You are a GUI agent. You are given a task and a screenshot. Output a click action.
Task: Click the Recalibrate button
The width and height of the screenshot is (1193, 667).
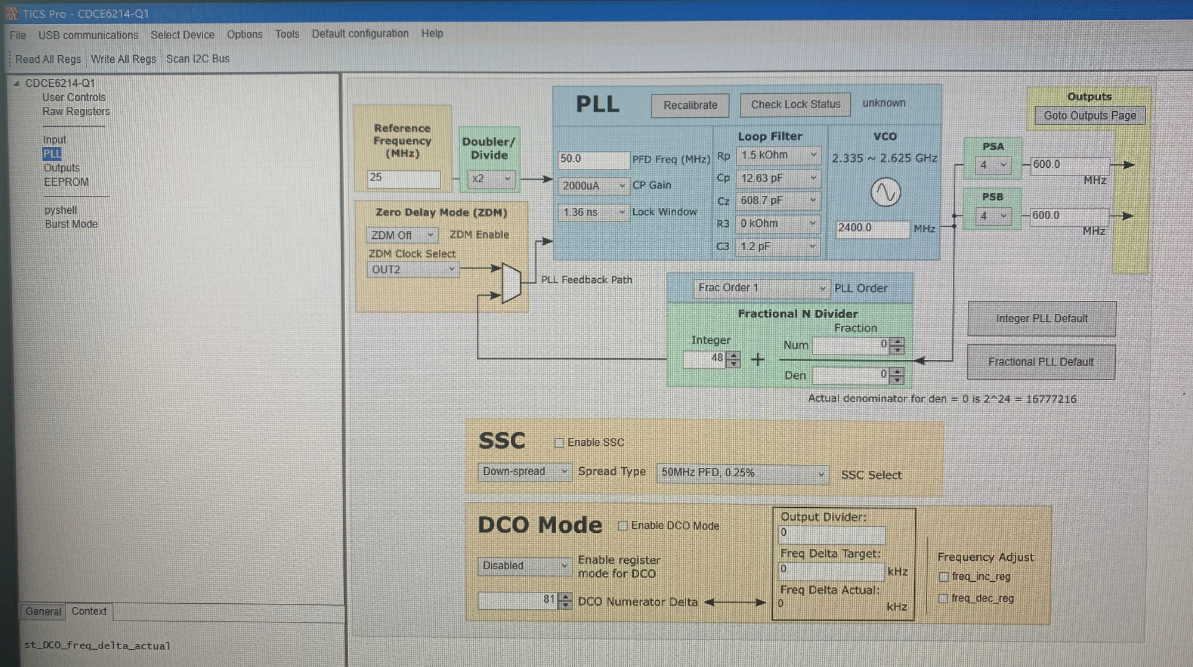(690, 106)
